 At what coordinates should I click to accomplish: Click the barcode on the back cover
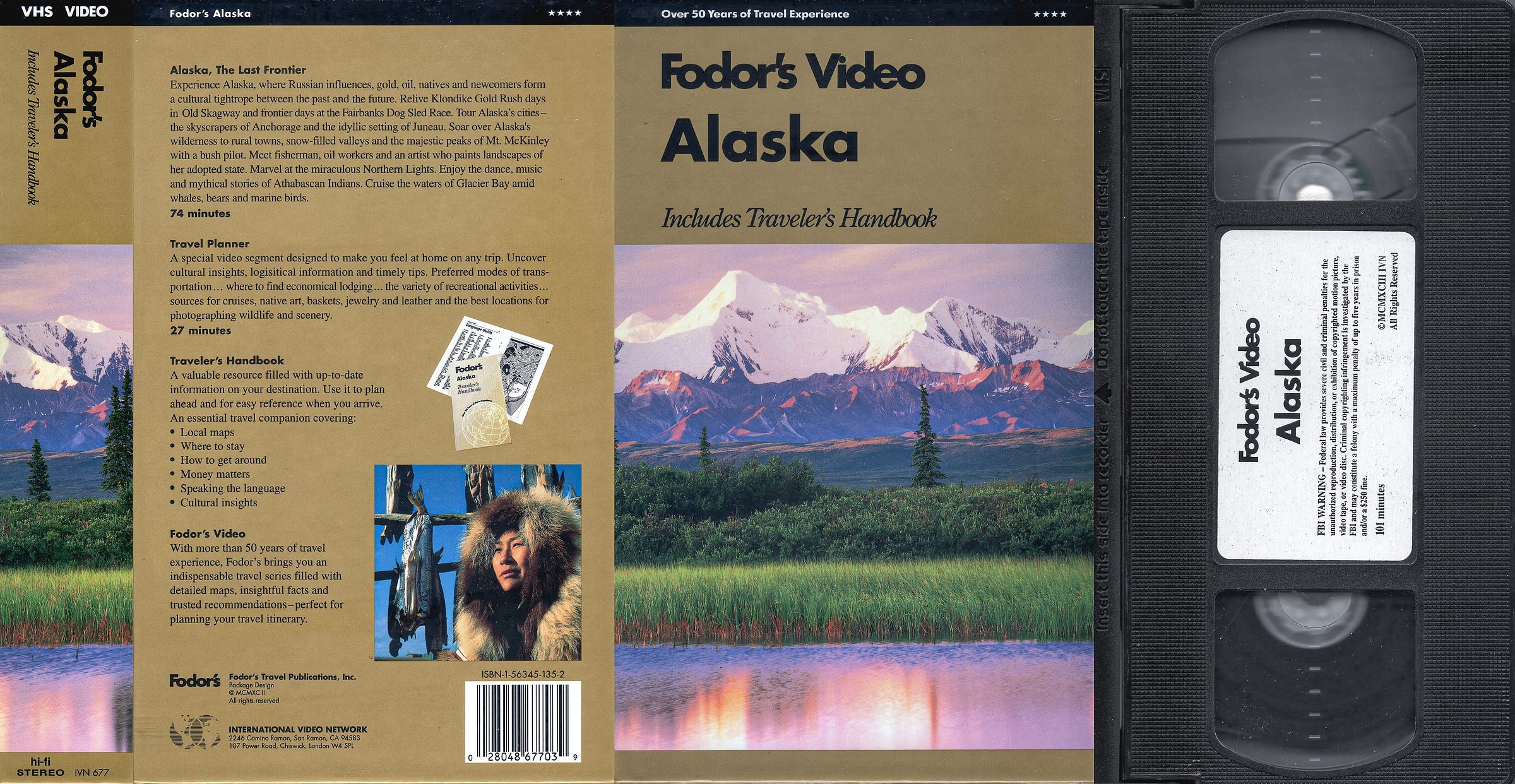pyautogui.click(x=523, y=722)
